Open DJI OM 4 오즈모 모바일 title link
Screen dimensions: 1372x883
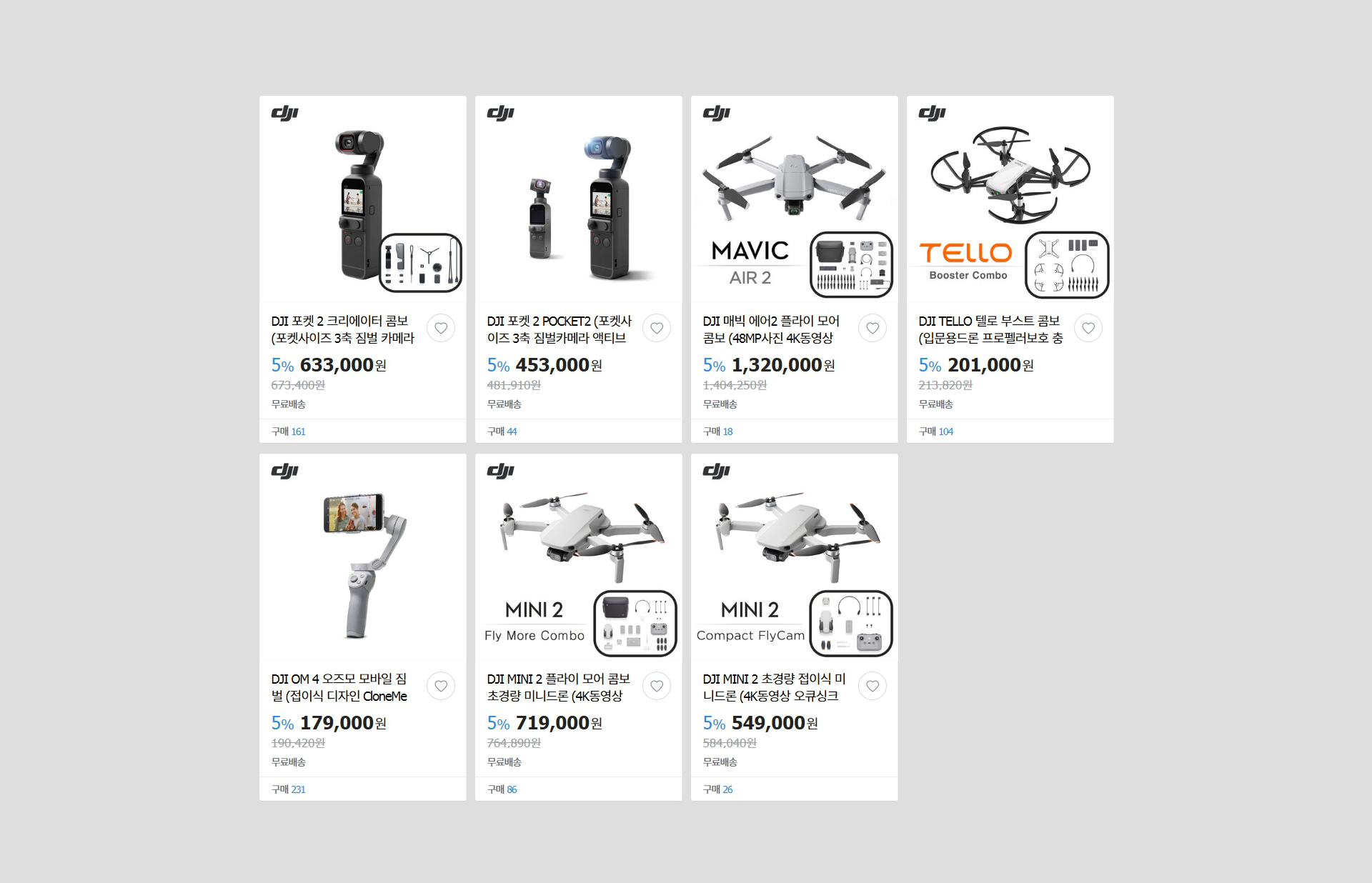[x=339, y=687]
